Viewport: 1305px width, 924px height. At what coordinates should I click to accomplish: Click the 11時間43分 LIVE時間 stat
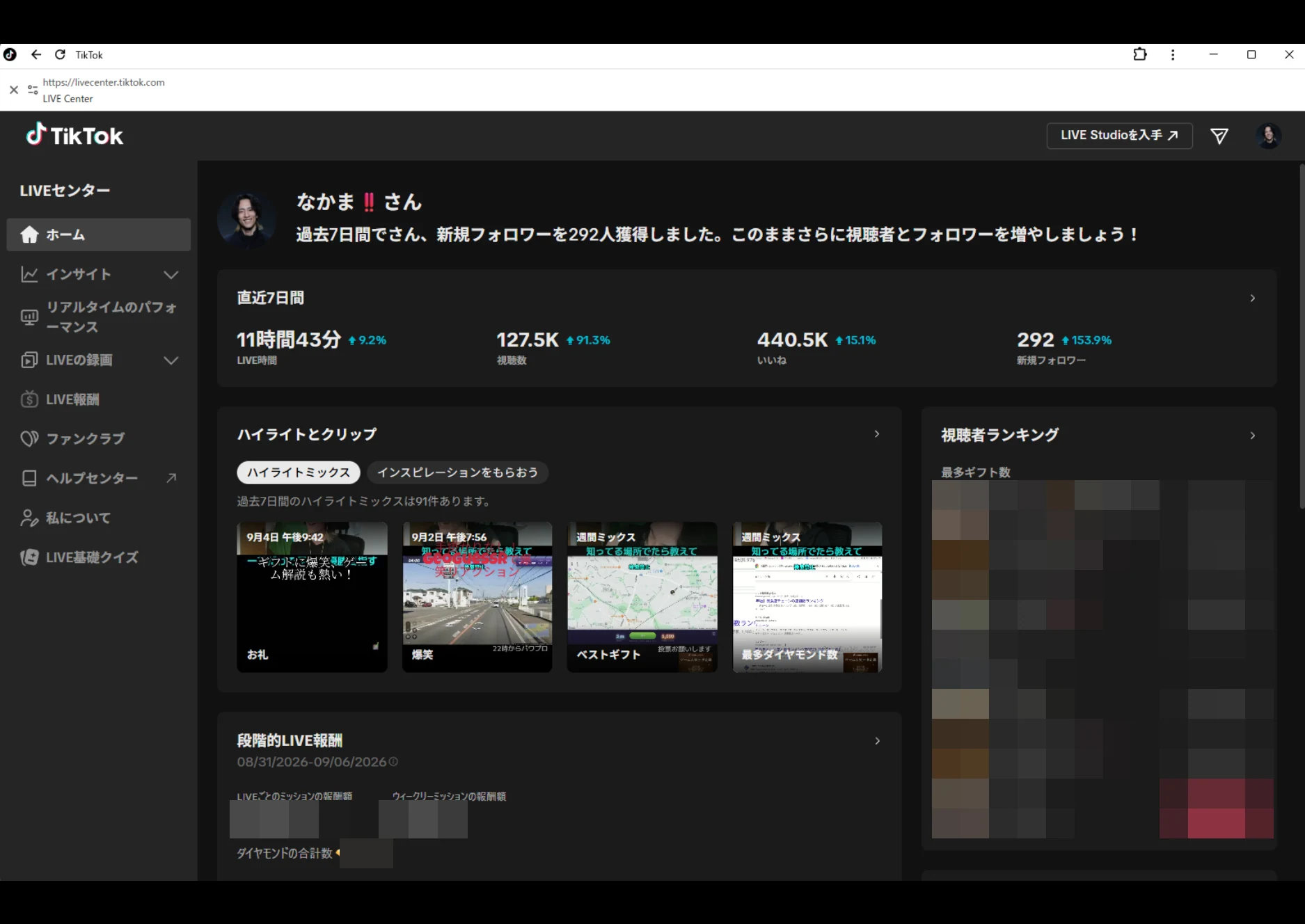(311, 348)
